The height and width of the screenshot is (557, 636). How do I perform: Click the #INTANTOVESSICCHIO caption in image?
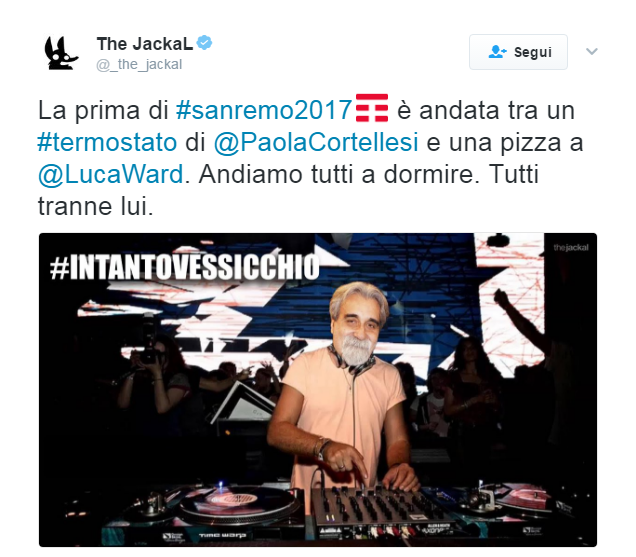(185, 267)
